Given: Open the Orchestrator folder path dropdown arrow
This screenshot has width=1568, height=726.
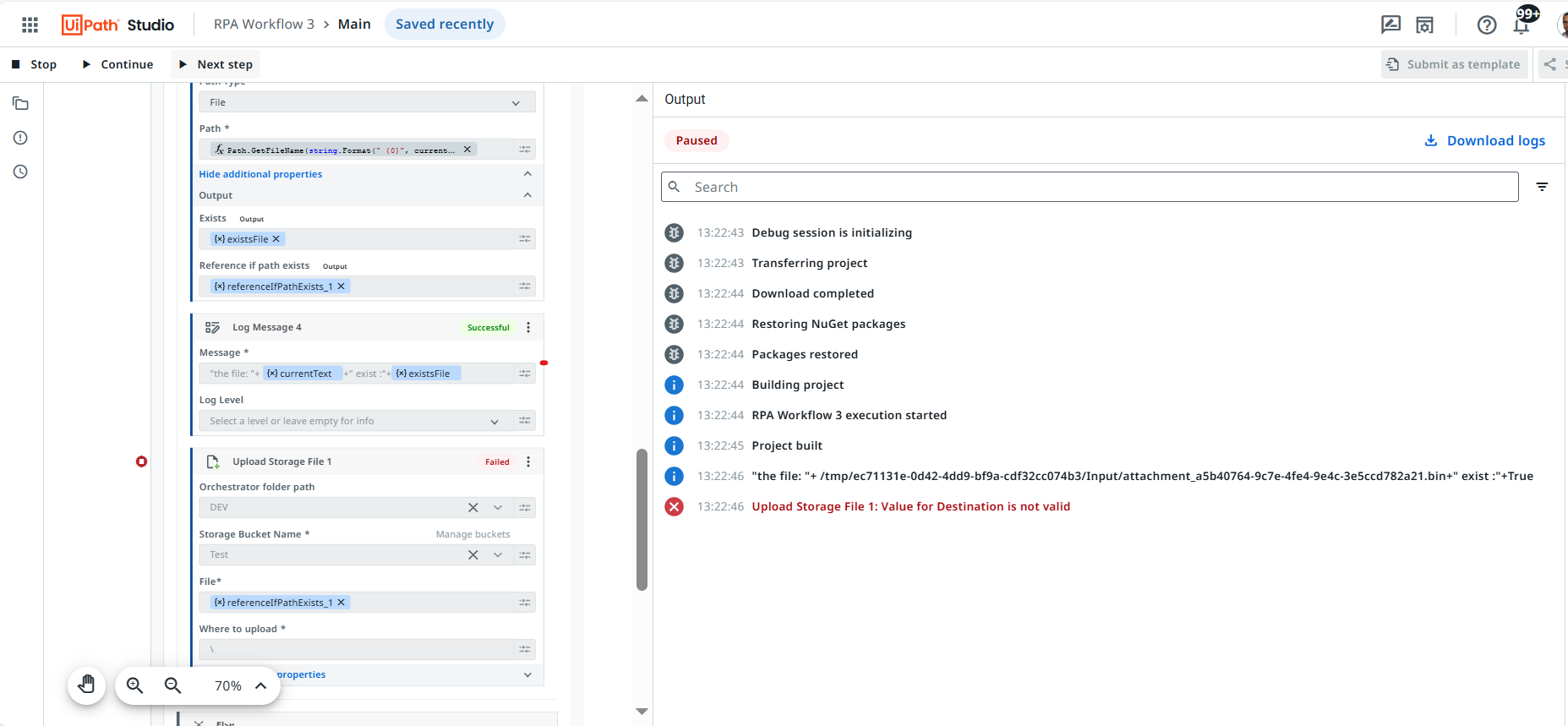Looking at the screenshot, I should [x=498, y=508].
